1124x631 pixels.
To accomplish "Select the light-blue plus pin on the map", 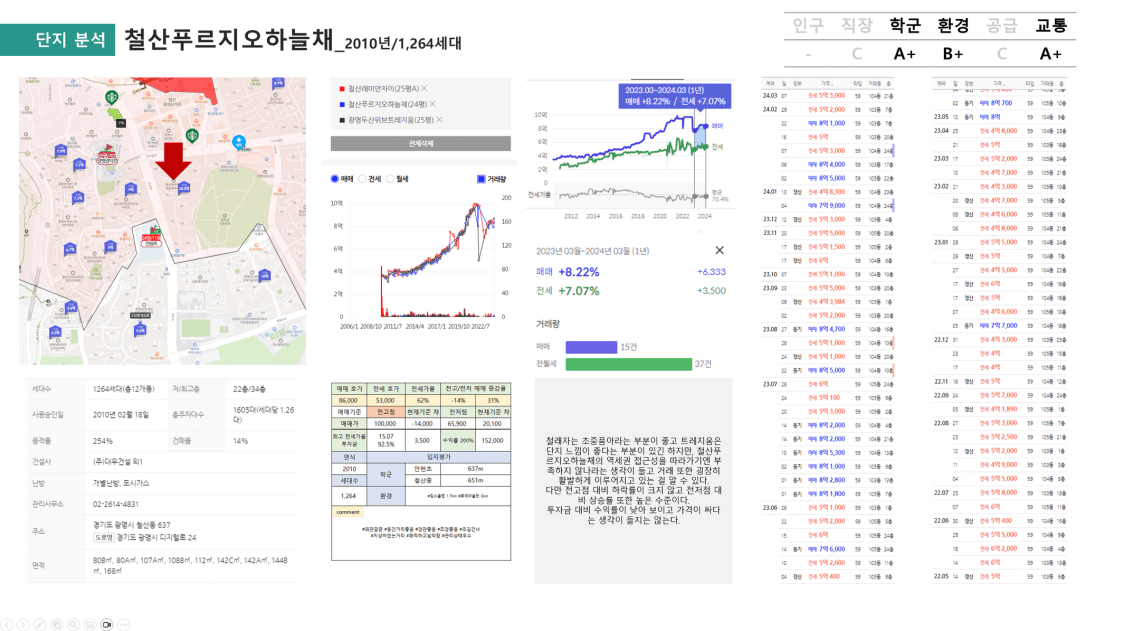I will 239,141.
